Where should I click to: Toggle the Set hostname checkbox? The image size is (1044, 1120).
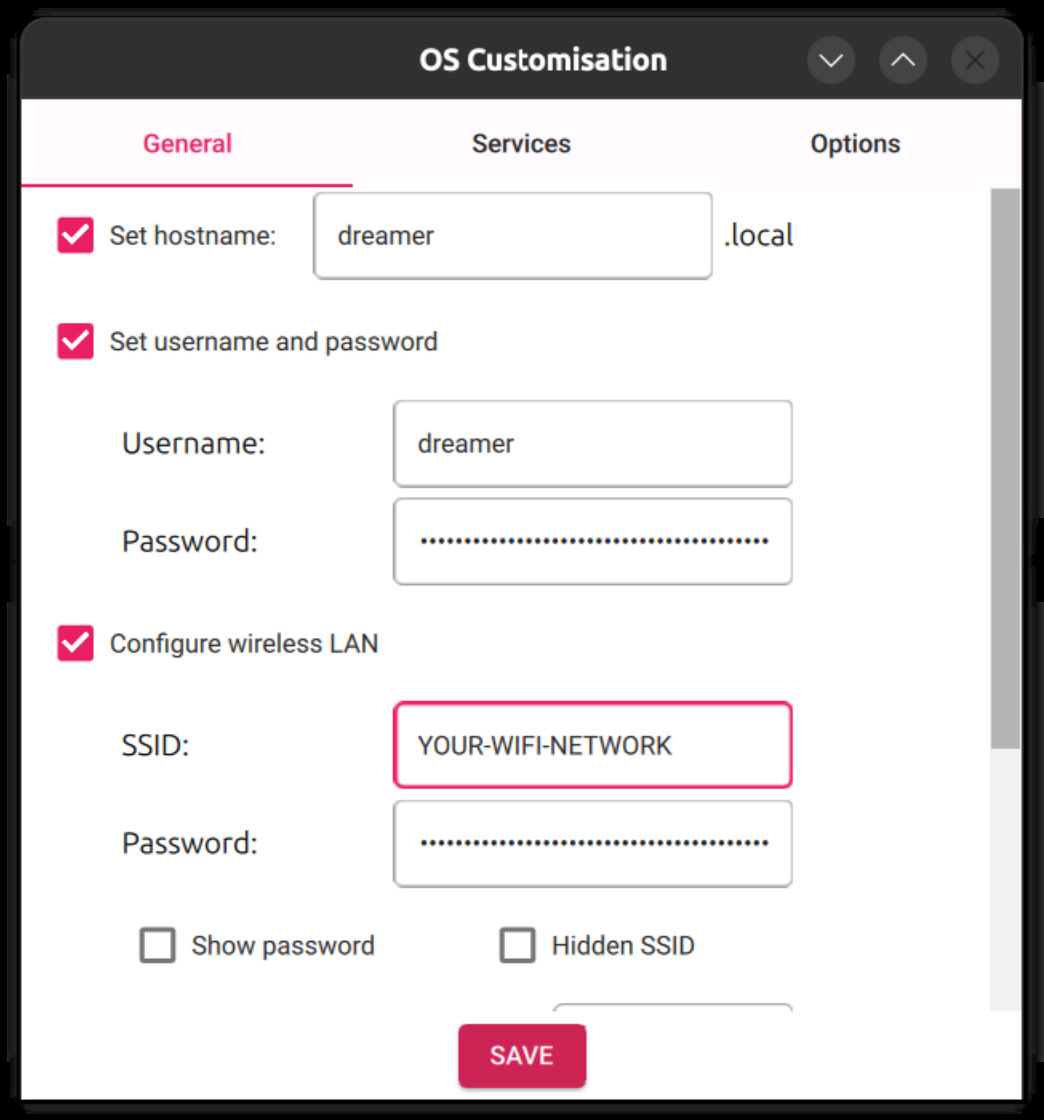75,236
